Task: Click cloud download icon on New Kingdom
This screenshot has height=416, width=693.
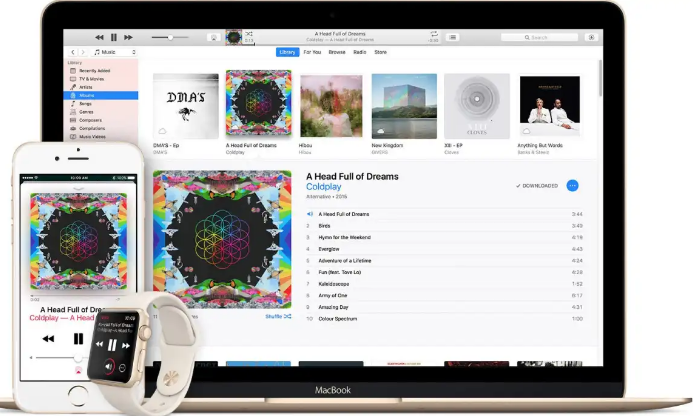Action: point(381,131)
